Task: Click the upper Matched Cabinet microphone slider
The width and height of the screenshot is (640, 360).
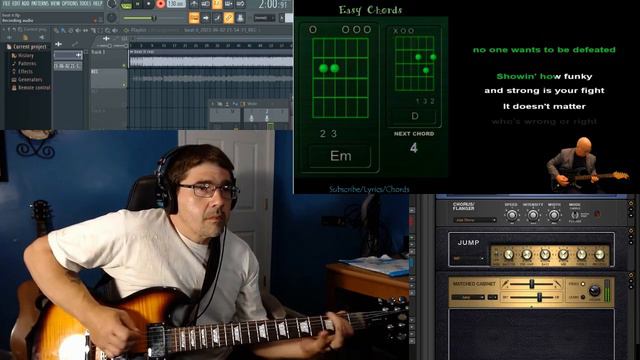Action: click(532, 284)
